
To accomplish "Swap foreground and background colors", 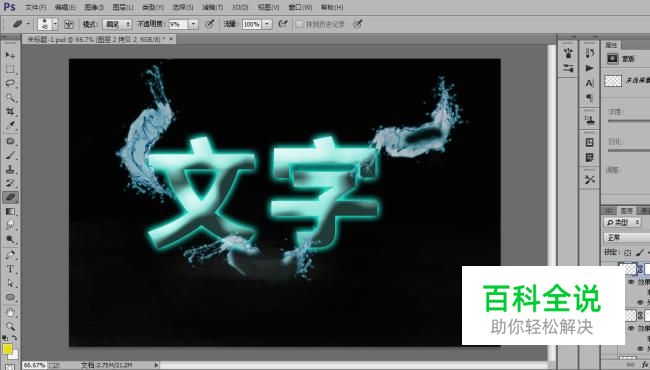I will point(15,338).
